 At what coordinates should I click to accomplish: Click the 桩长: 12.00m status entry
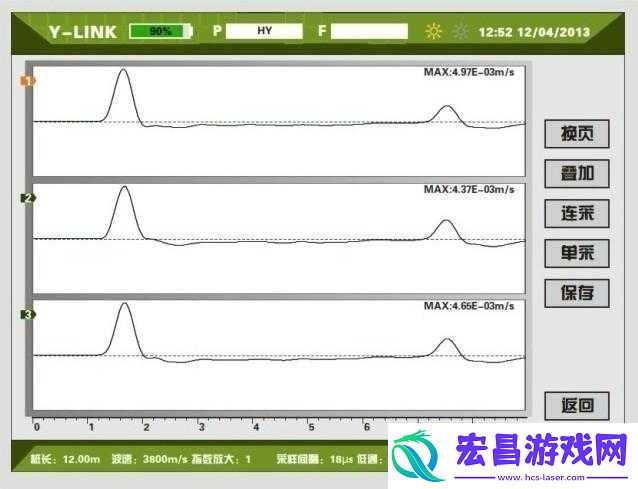click(65, 459)
